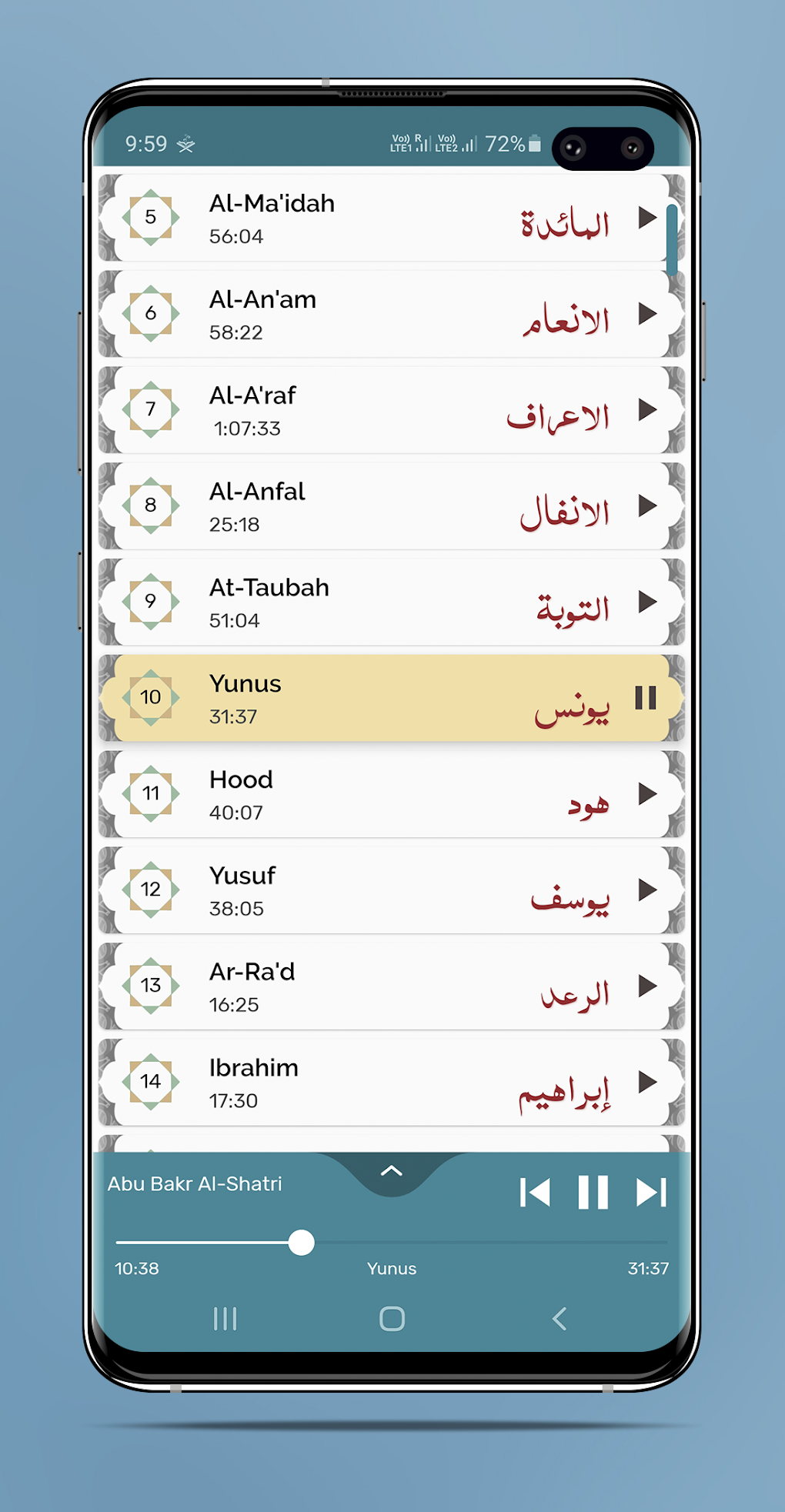Start playing Al-A'raf
This screenshot has height=1512, width=785.
click(647, 410)
